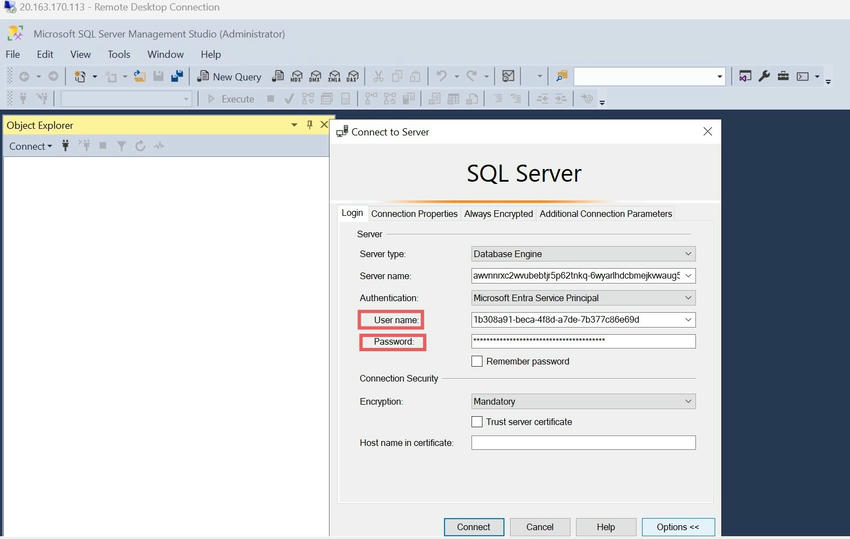Close the Object Explorer panel

tap(324, 125)
